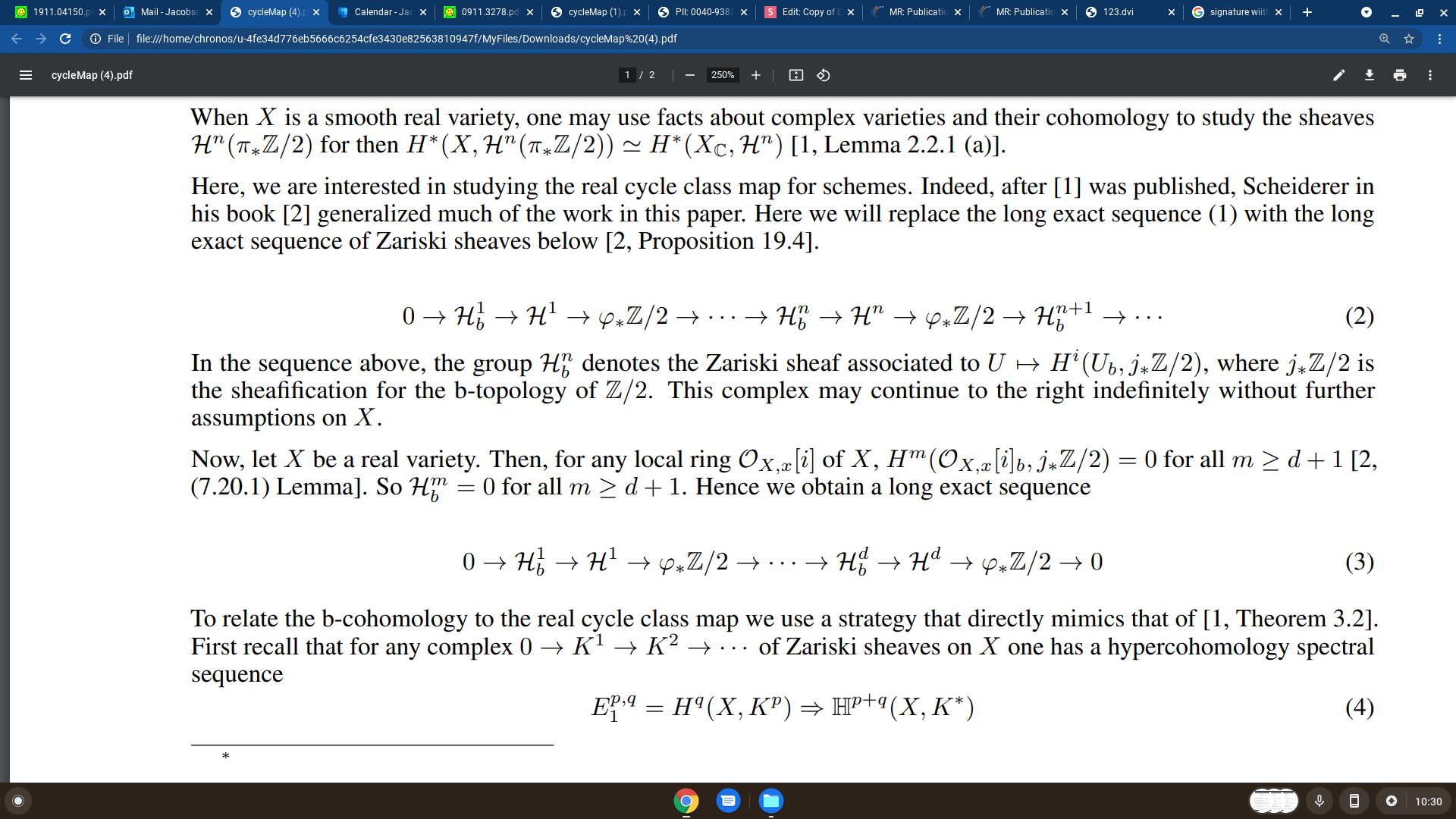The image size is (1456, 819).
Task: Switch to the Calendar tab
Action: pos(382,12)
